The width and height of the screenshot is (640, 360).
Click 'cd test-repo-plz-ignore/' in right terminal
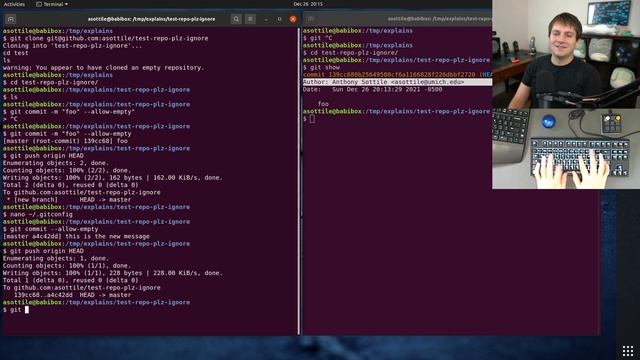tap(350, 53)
